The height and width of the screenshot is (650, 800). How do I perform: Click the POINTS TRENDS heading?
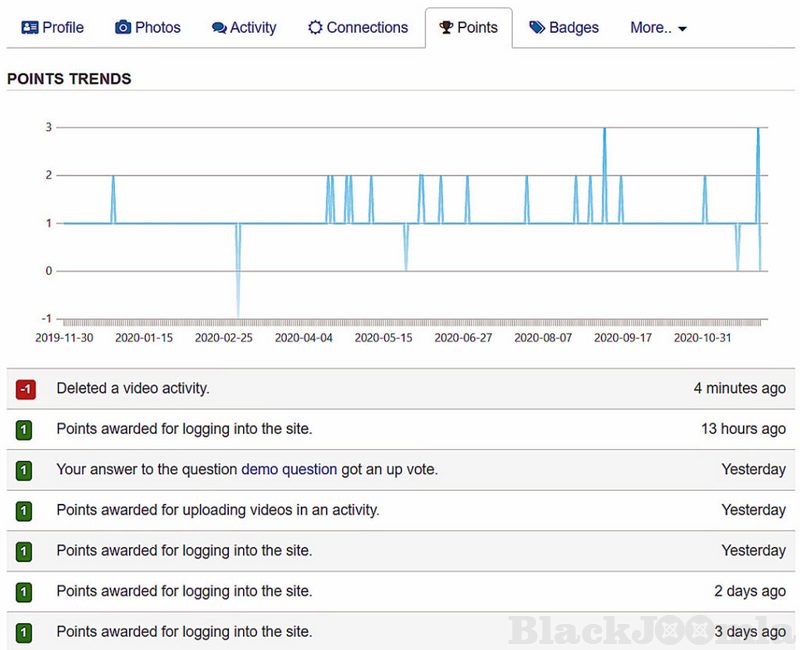tap(69, 79)
